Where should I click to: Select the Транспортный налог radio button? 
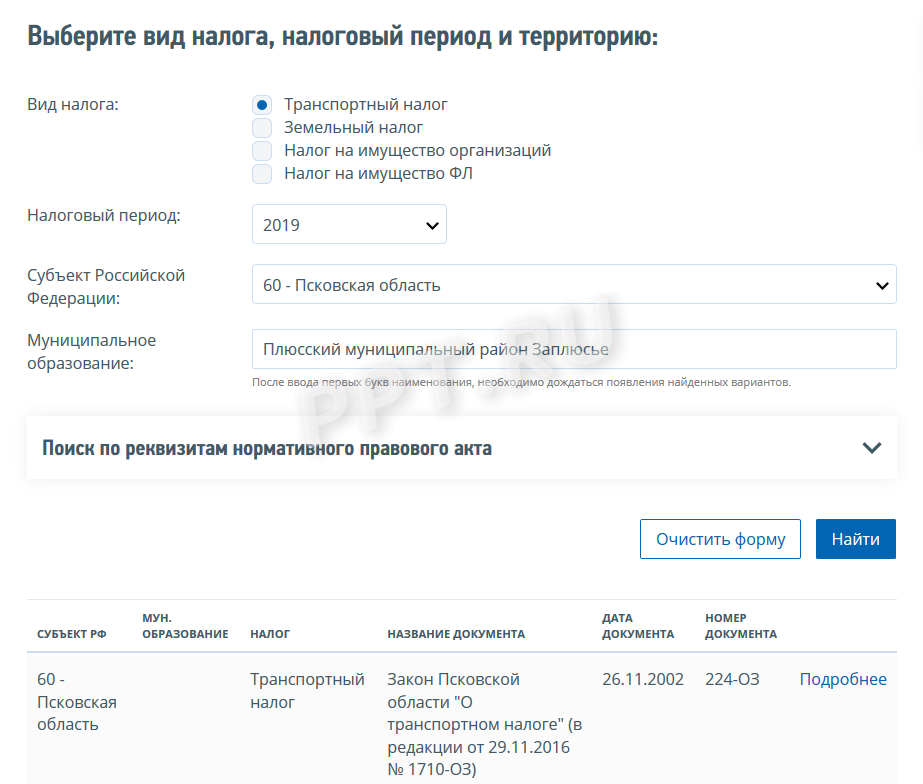262,105
